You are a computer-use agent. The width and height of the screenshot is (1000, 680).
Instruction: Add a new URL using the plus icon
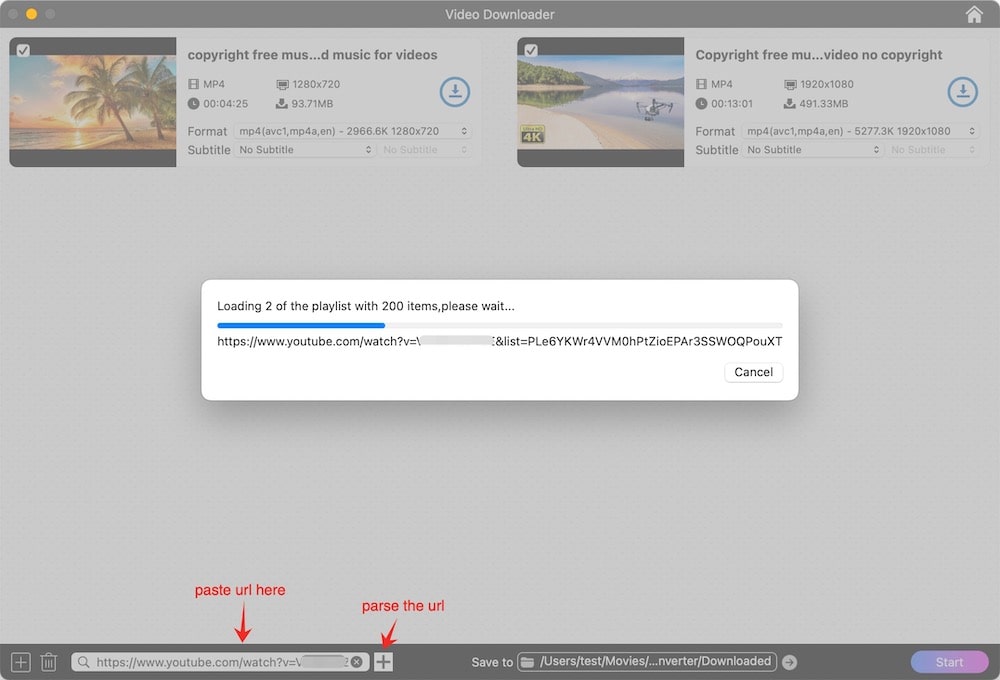tap(20, 661)
